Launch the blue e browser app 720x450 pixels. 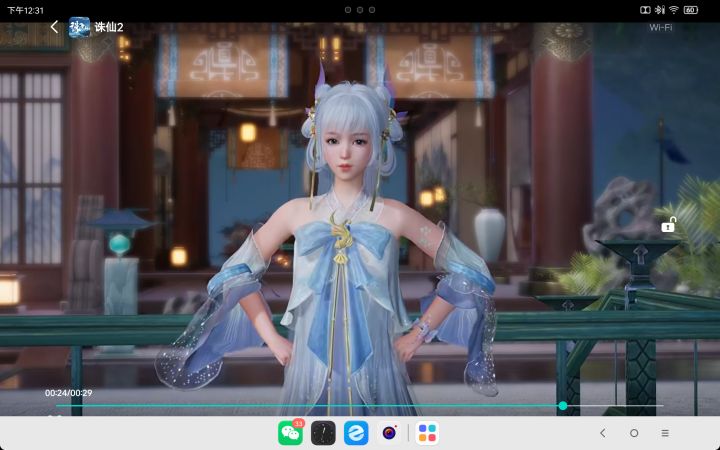tap(356, 433)
